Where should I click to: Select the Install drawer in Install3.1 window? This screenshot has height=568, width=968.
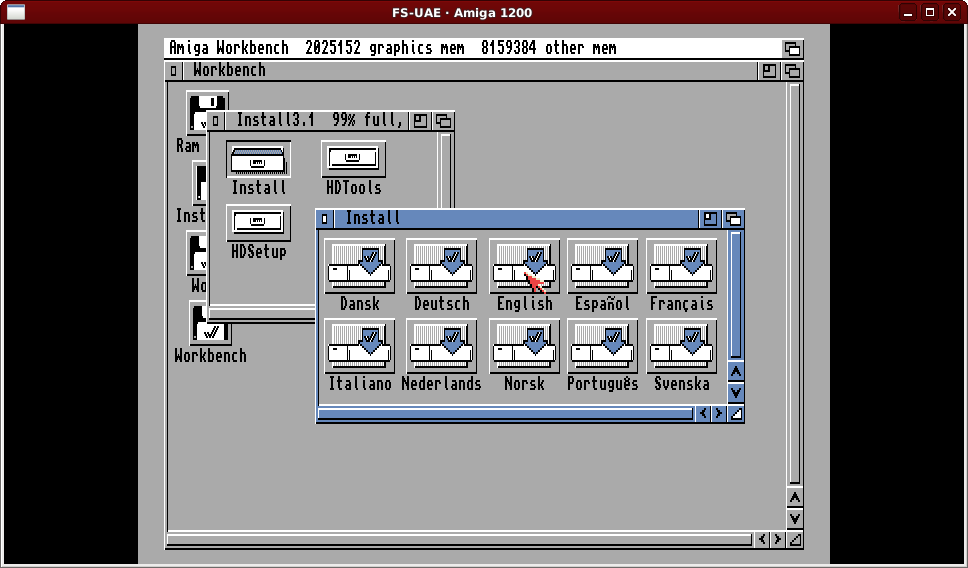click(258, 159)
